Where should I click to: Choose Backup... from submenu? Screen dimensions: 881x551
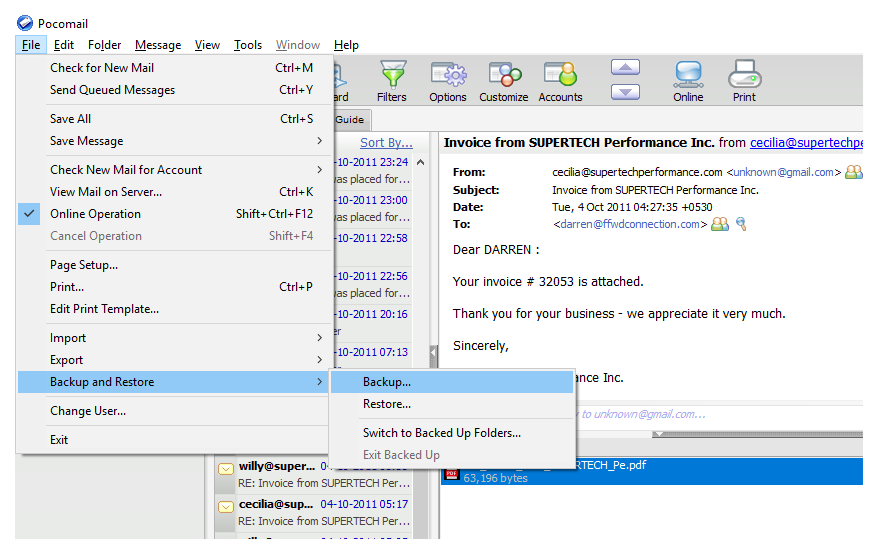[452, 382]
